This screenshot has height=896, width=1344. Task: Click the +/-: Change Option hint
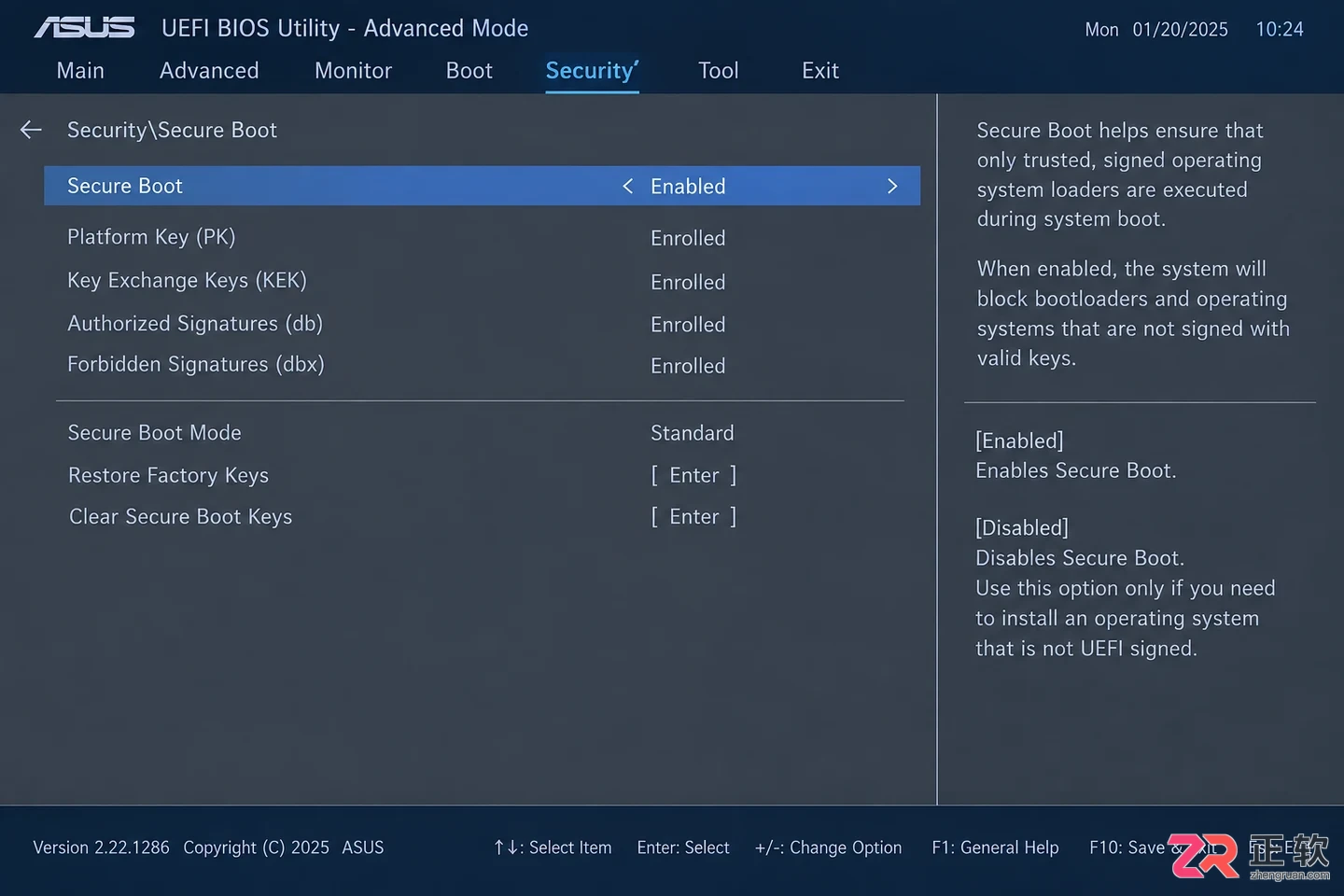point(829,847)
